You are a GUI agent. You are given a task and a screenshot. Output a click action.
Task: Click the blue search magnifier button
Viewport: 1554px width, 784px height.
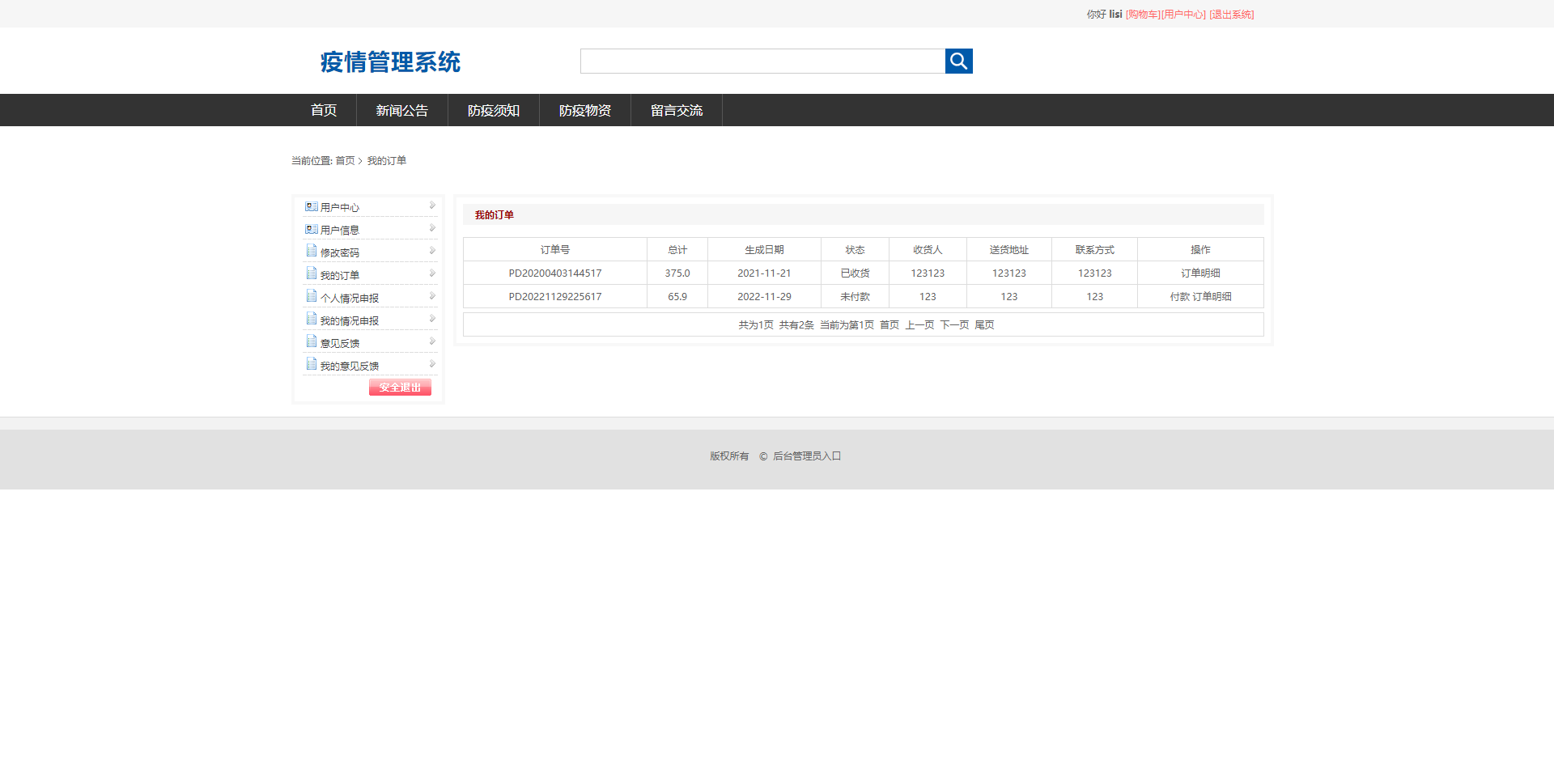coord(958,61)
